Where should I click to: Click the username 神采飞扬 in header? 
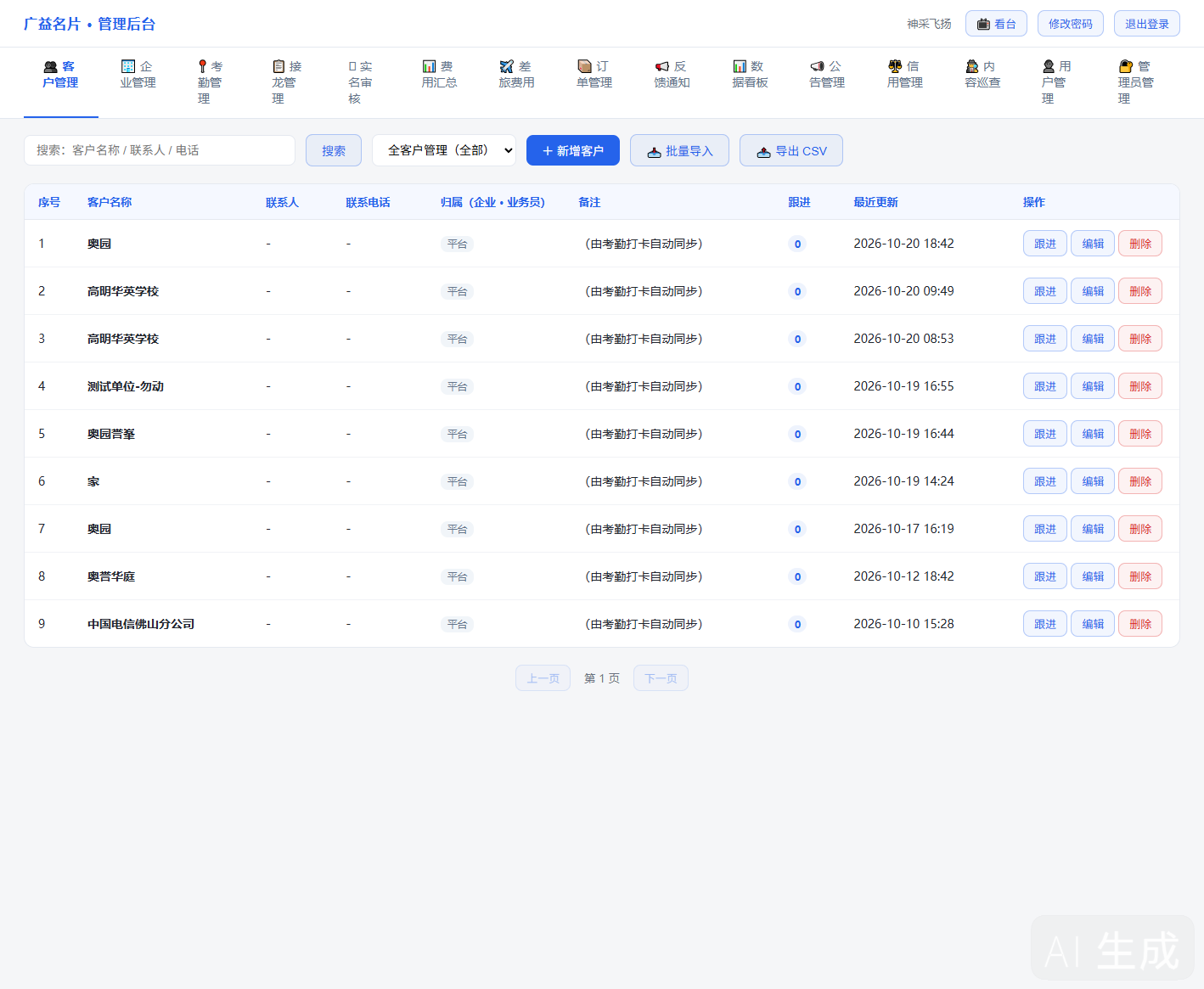click(x=929, y=24)
